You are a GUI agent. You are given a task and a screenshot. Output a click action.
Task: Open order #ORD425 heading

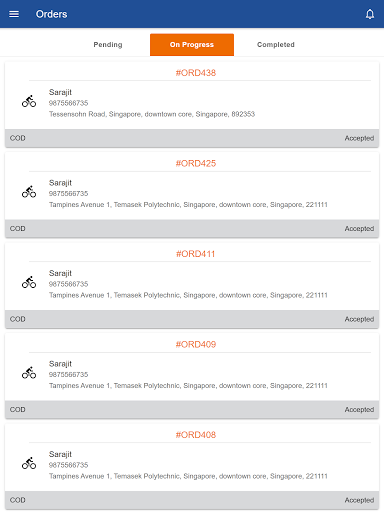196,163
